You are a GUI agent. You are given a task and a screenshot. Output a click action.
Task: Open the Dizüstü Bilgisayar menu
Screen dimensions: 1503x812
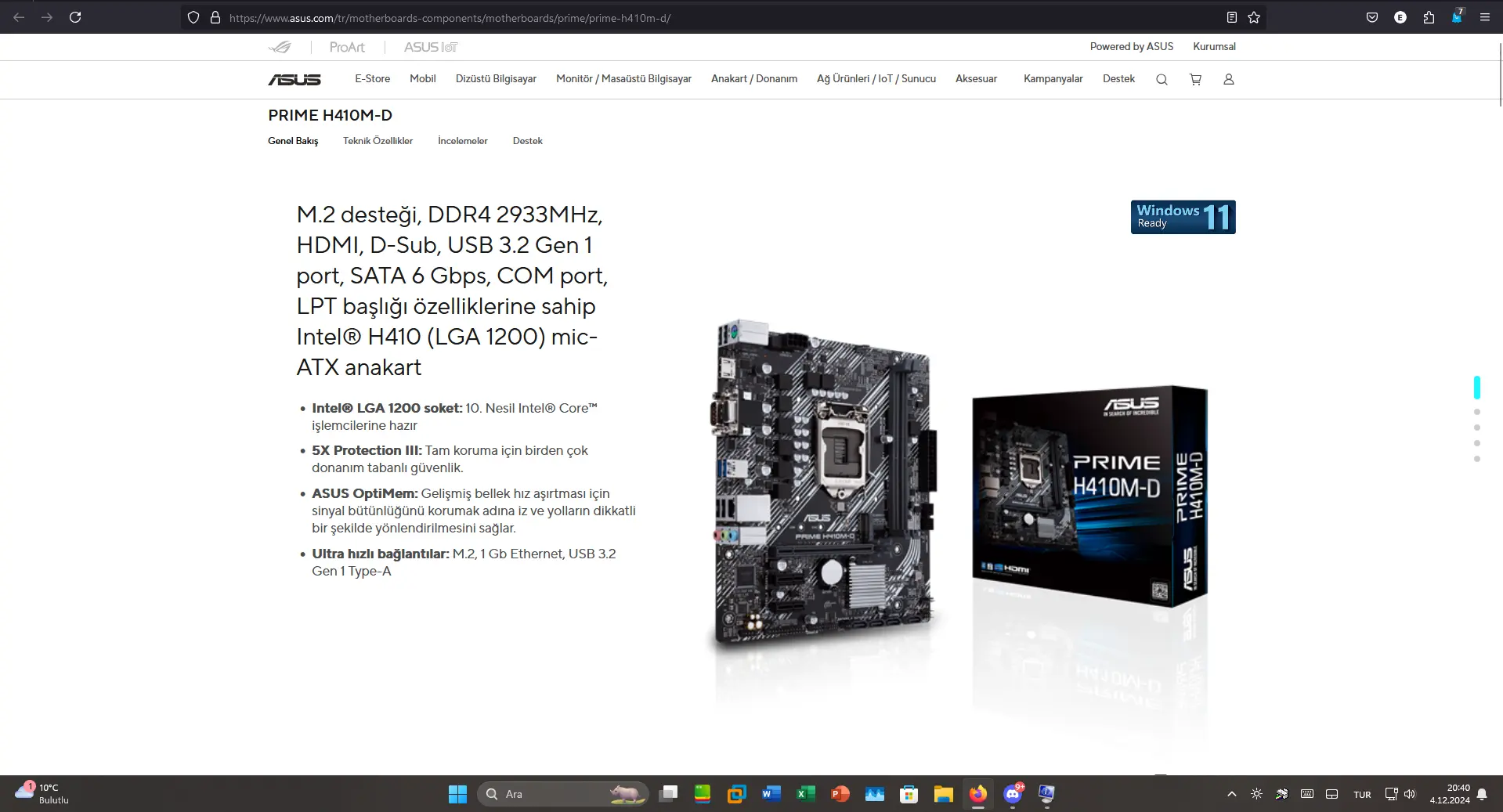coord(496,78)
